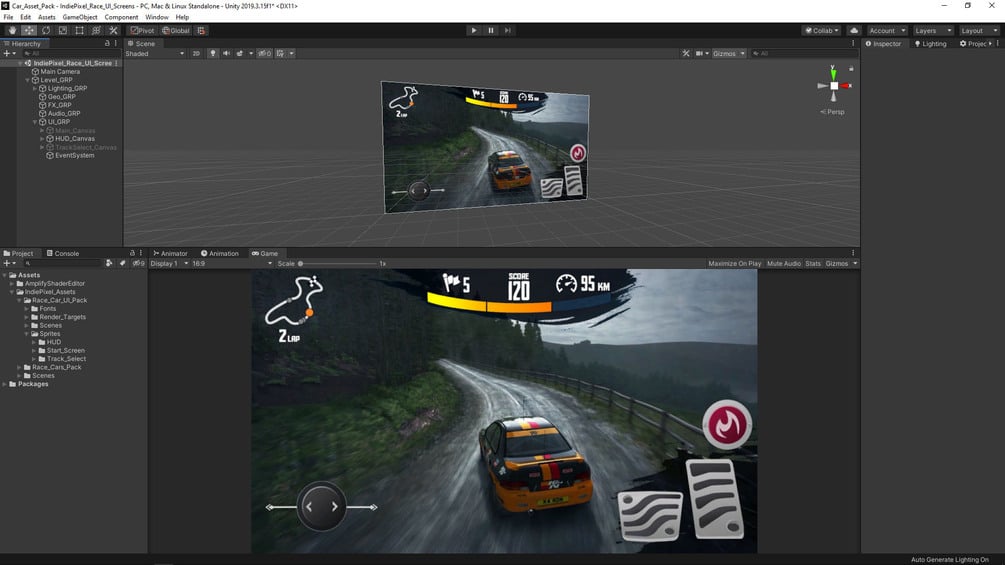
Task: Toggle hidden objects visibility in Scene toolbar
Action: (264, 54)
